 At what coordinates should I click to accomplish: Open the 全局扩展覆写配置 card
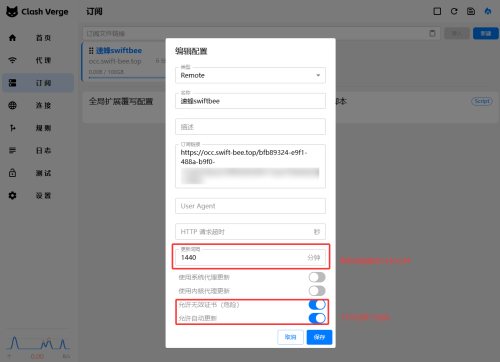click(124, 108)
